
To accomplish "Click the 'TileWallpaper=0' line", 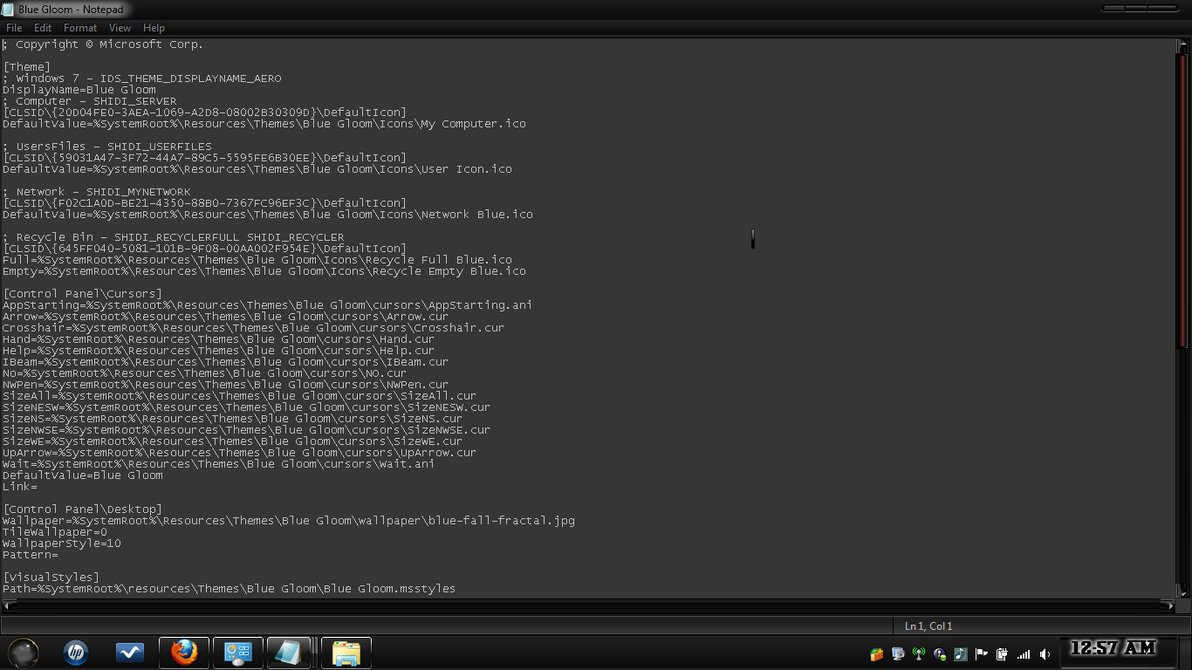I will pyautogui.click(x=55, y=532).
